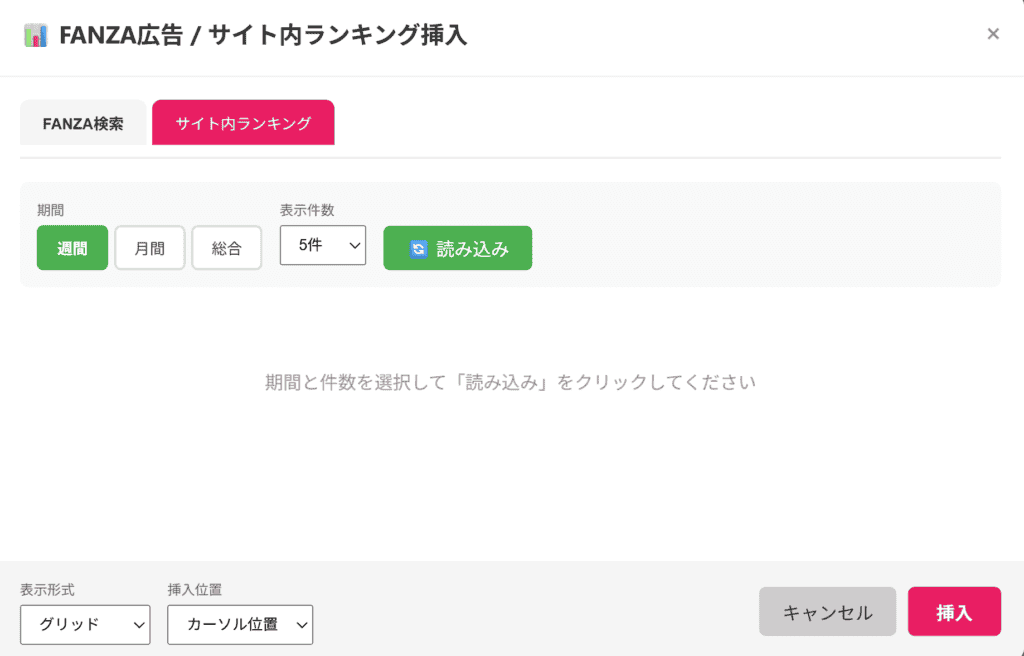The image size is (1024, 656).
Task: Choose the 月間 period option
Action: pyautogui.click(x=150, y=248)
